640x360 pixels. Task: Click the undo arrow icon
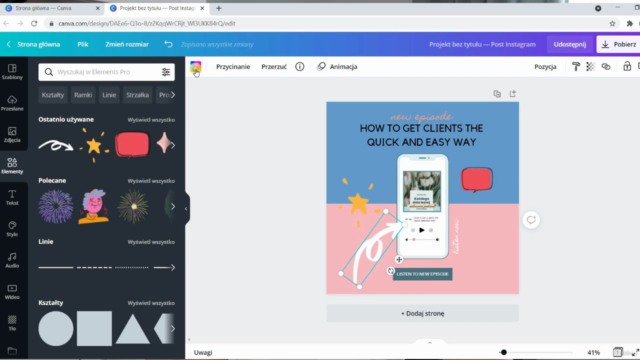(168, 44)
